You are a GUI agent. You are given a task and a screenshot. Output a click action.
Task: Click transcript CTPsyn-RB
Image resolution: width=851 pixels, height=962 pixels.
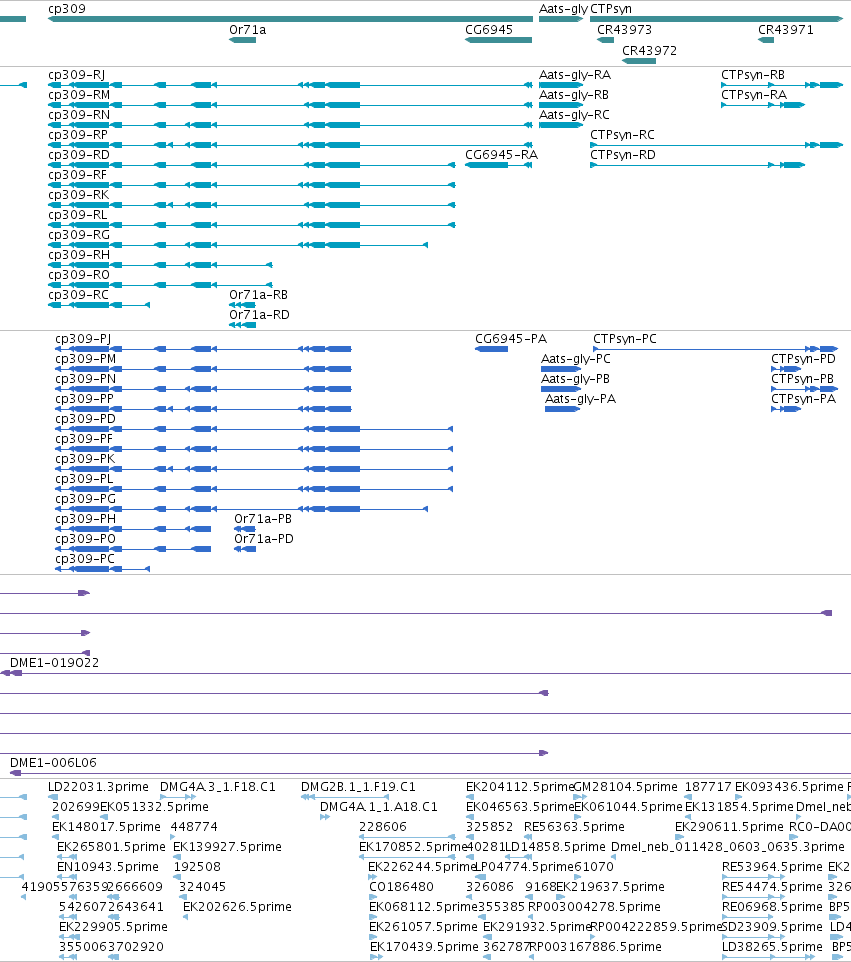[753, 75]
